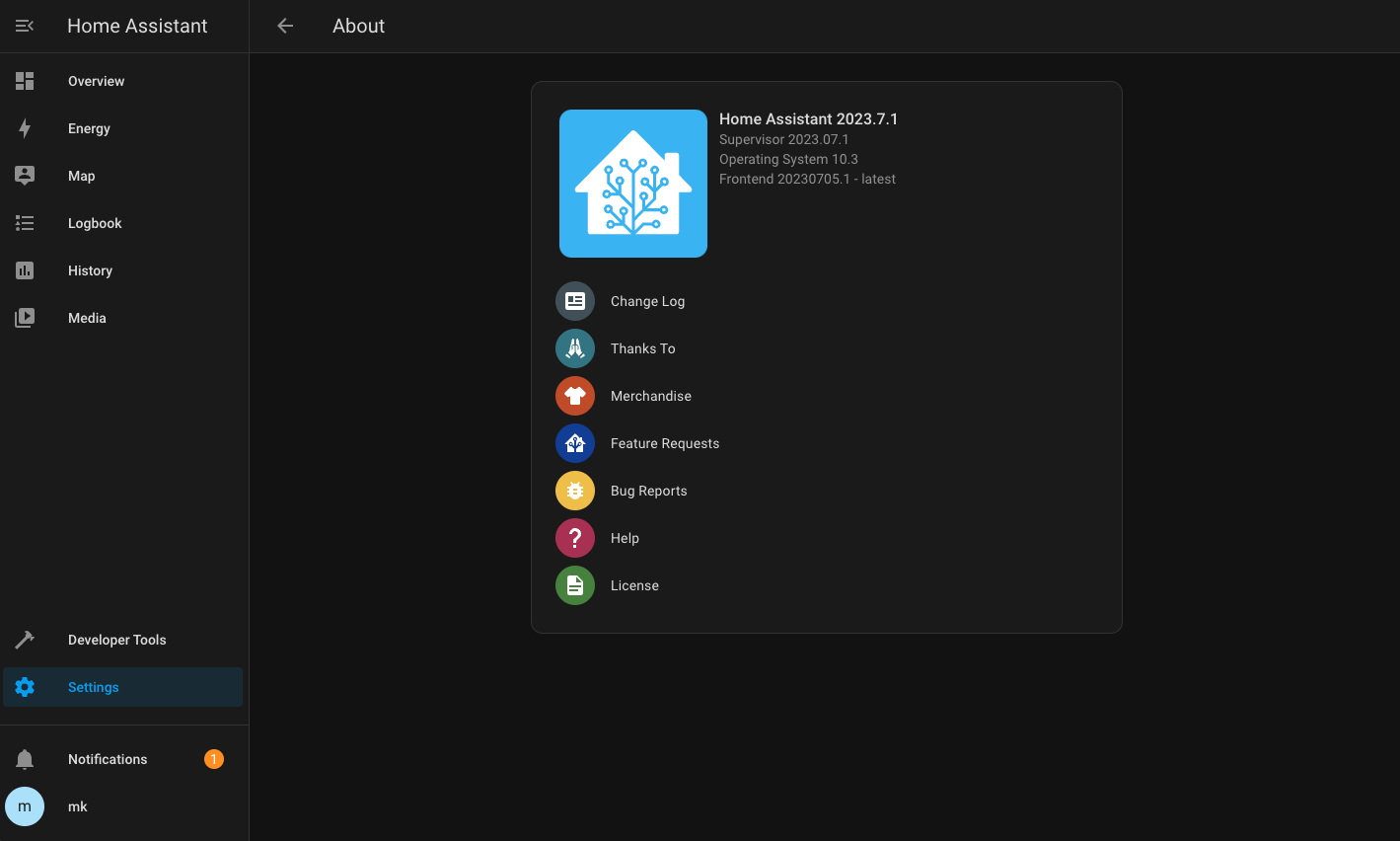The width and height of the screenshot is (1400, 841).
Task: Navigate to Map
Action: [123, 176]
